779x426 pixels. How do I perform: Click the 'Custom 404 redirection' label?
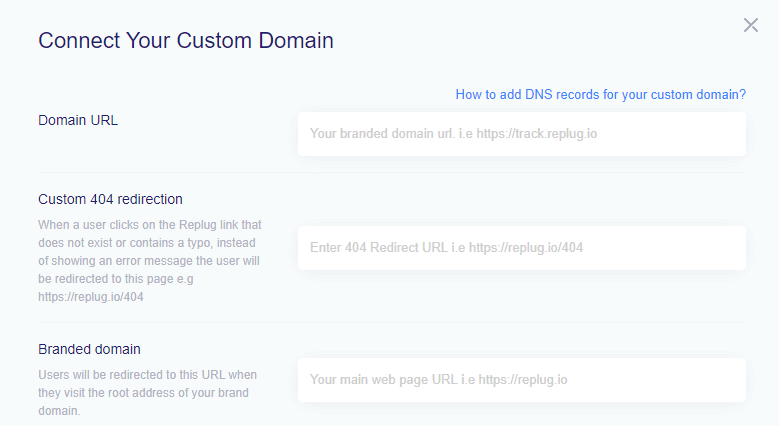coord(110,199)
